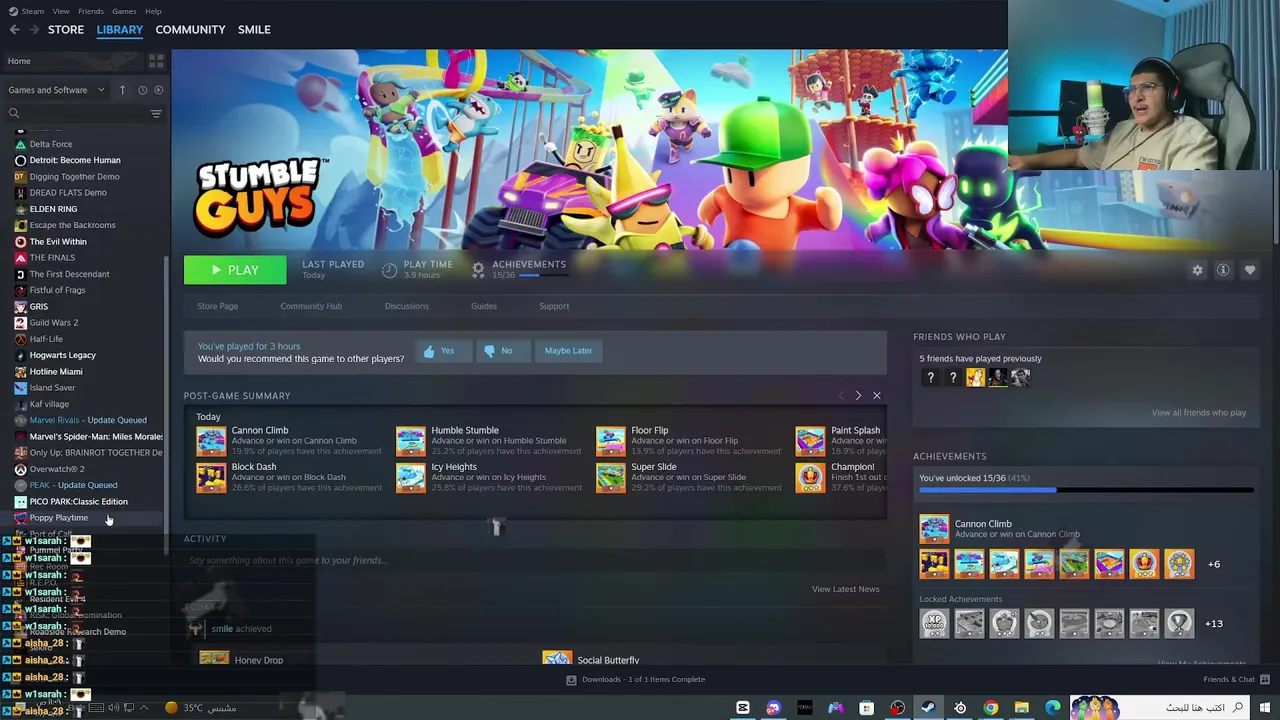1280x720 pixels.
Task: Open Paint Splash achievement icon
Action: coord(810,441)
